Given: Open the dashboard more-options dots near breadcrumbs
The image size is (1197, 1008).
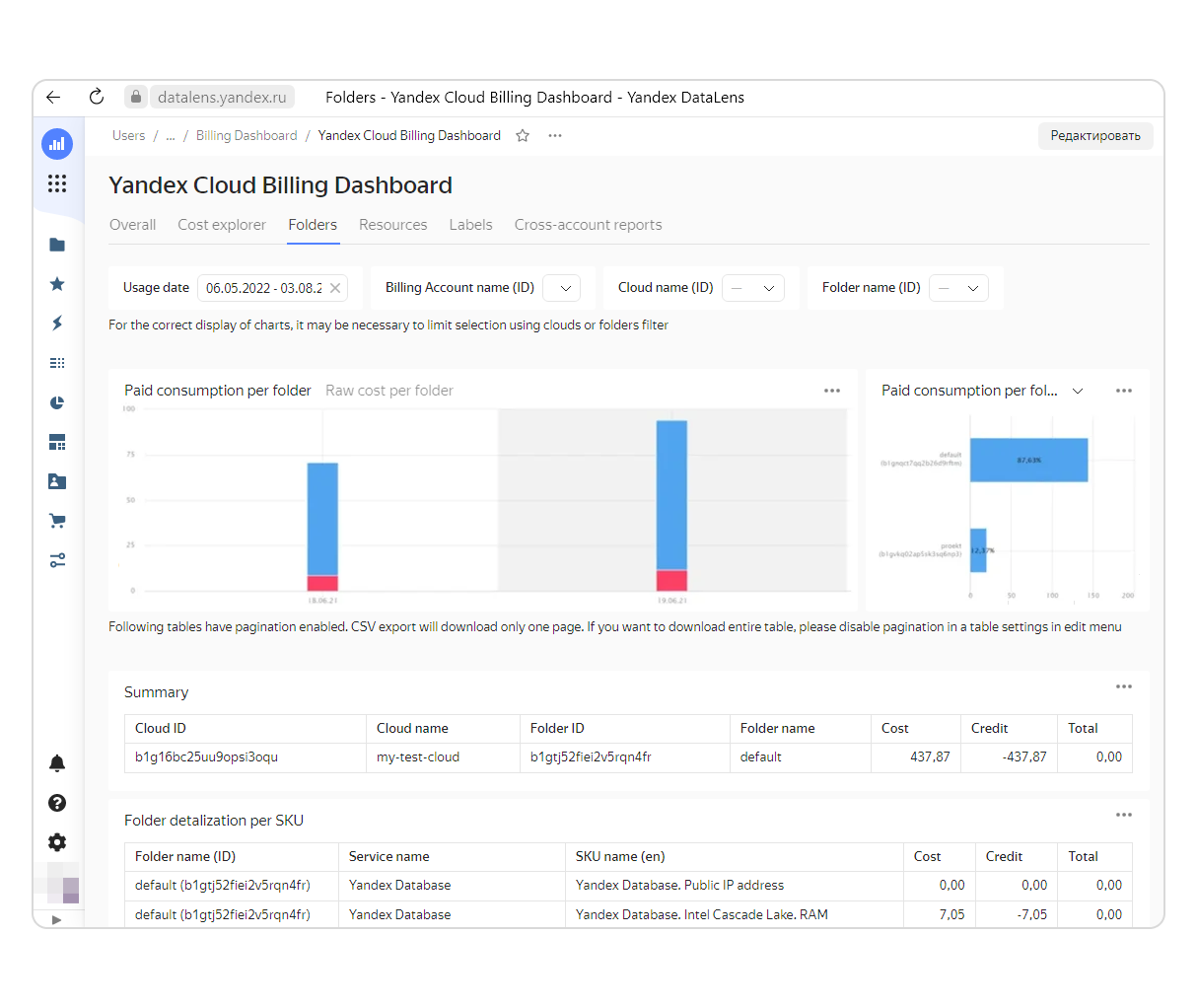Looking at the screenshot, I should pos(555,136).
